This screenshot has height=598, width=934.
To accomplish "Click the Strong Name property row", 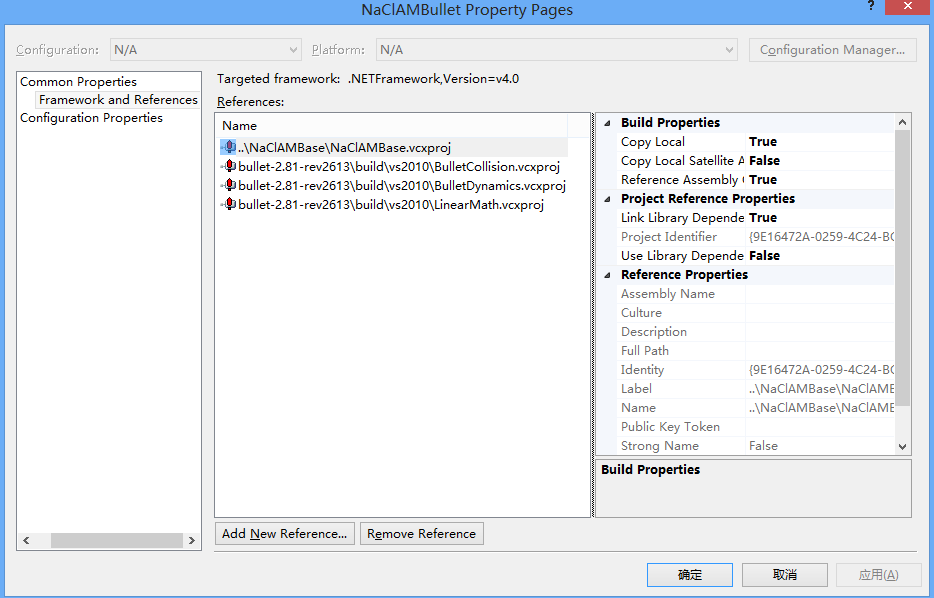I will click(x=755, y=446).
